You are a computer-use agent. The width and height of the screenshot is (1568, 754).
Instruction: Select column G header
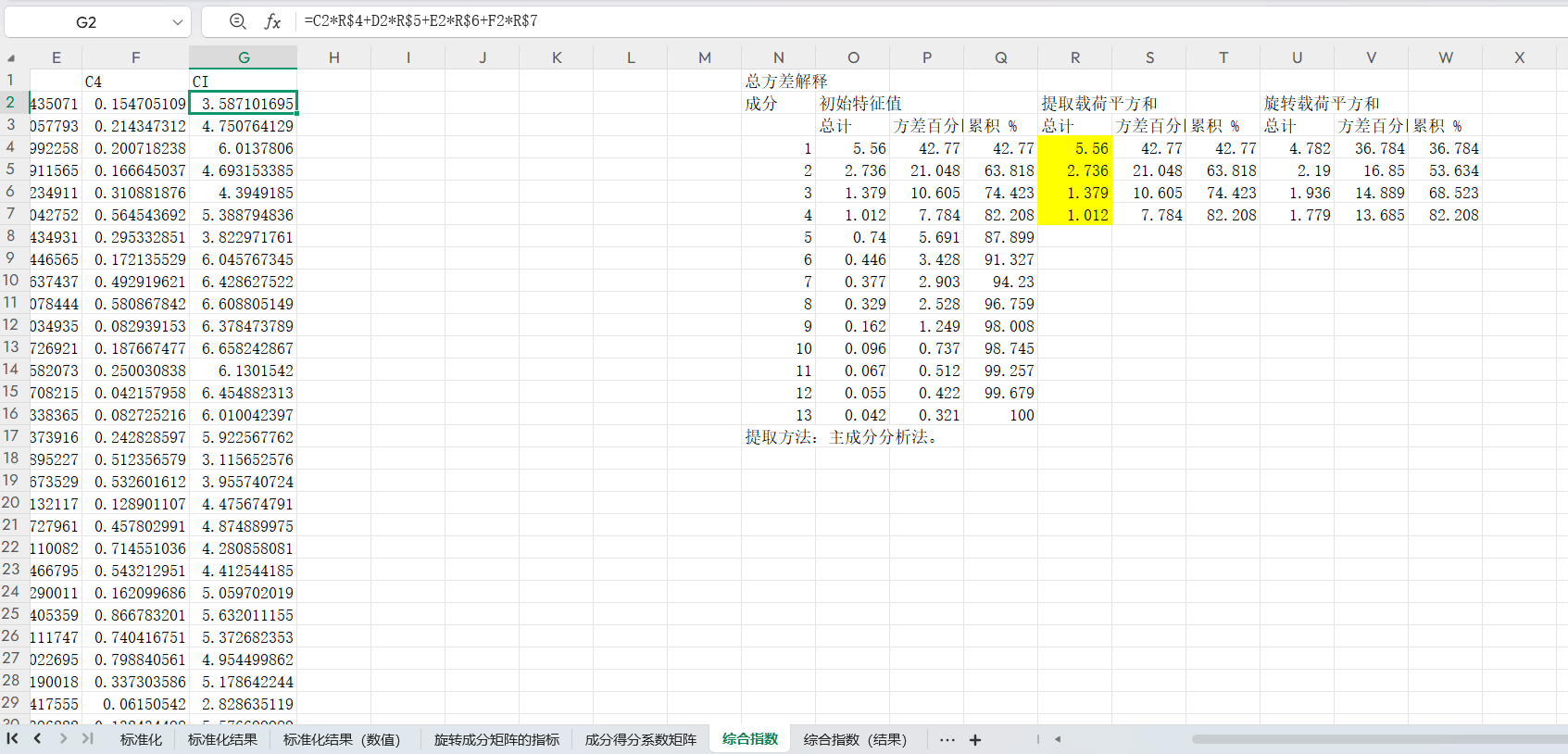tap(244, 57)
